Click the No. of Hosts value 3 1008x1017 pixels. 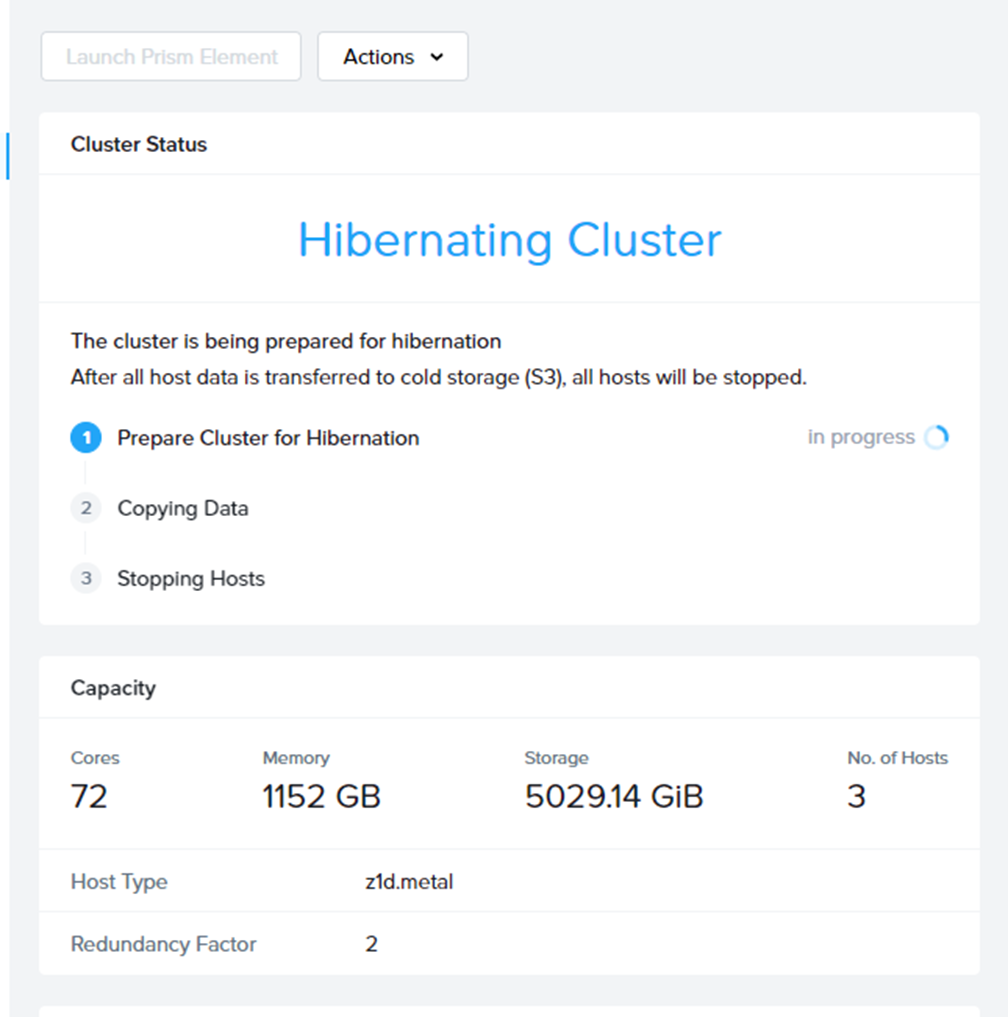point(856,796)
